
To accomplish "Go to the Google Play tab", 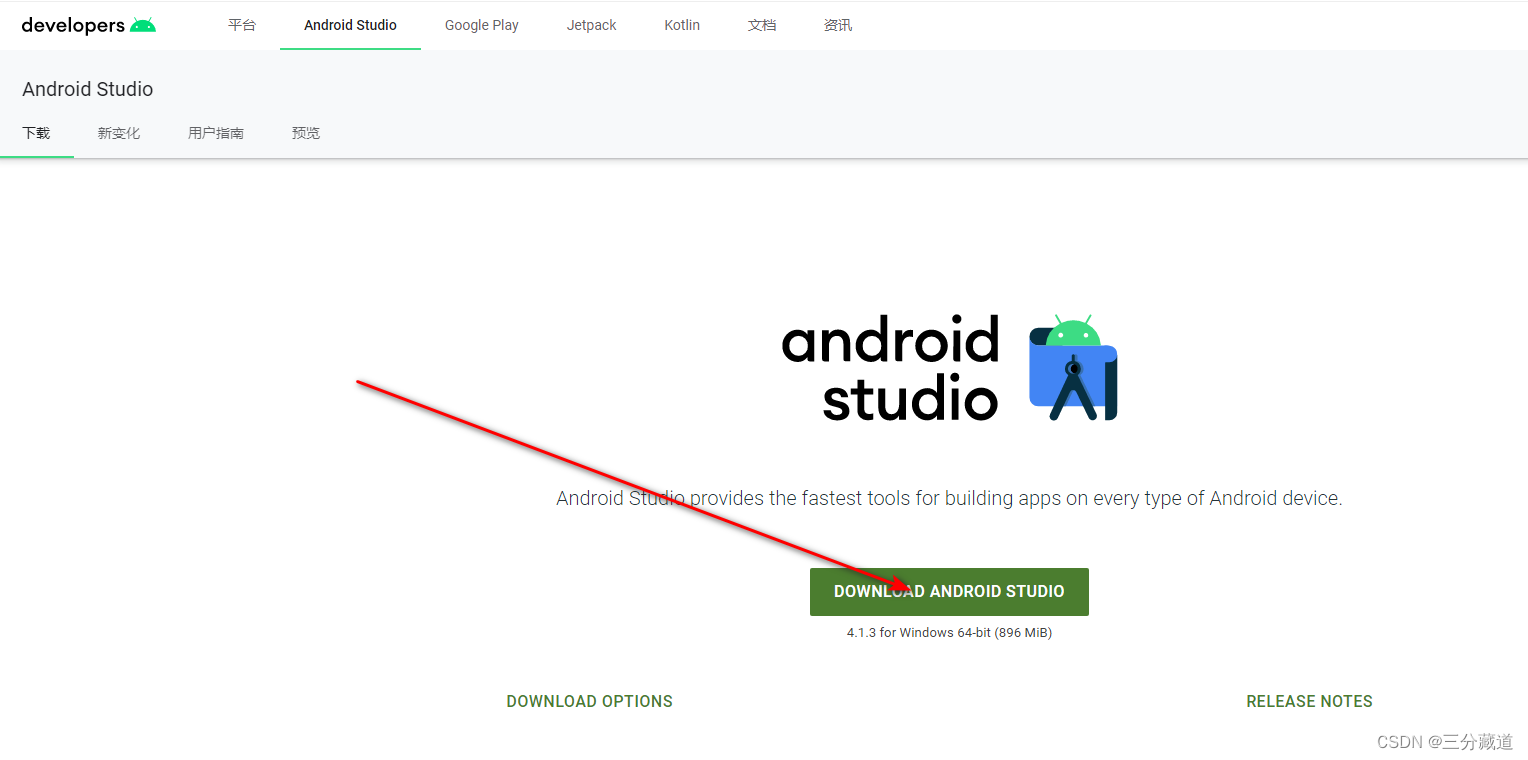I will point(482,25).
